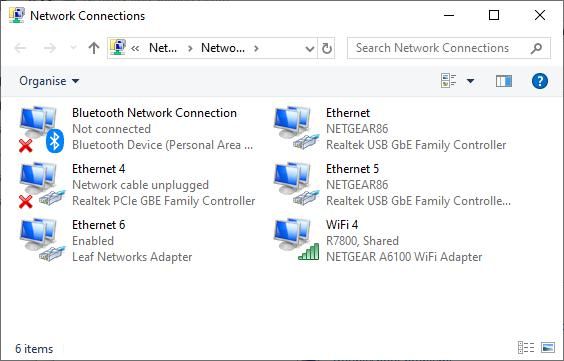Switch to details view in status bar
564x361 pixels.
click(x=526, y=348)
